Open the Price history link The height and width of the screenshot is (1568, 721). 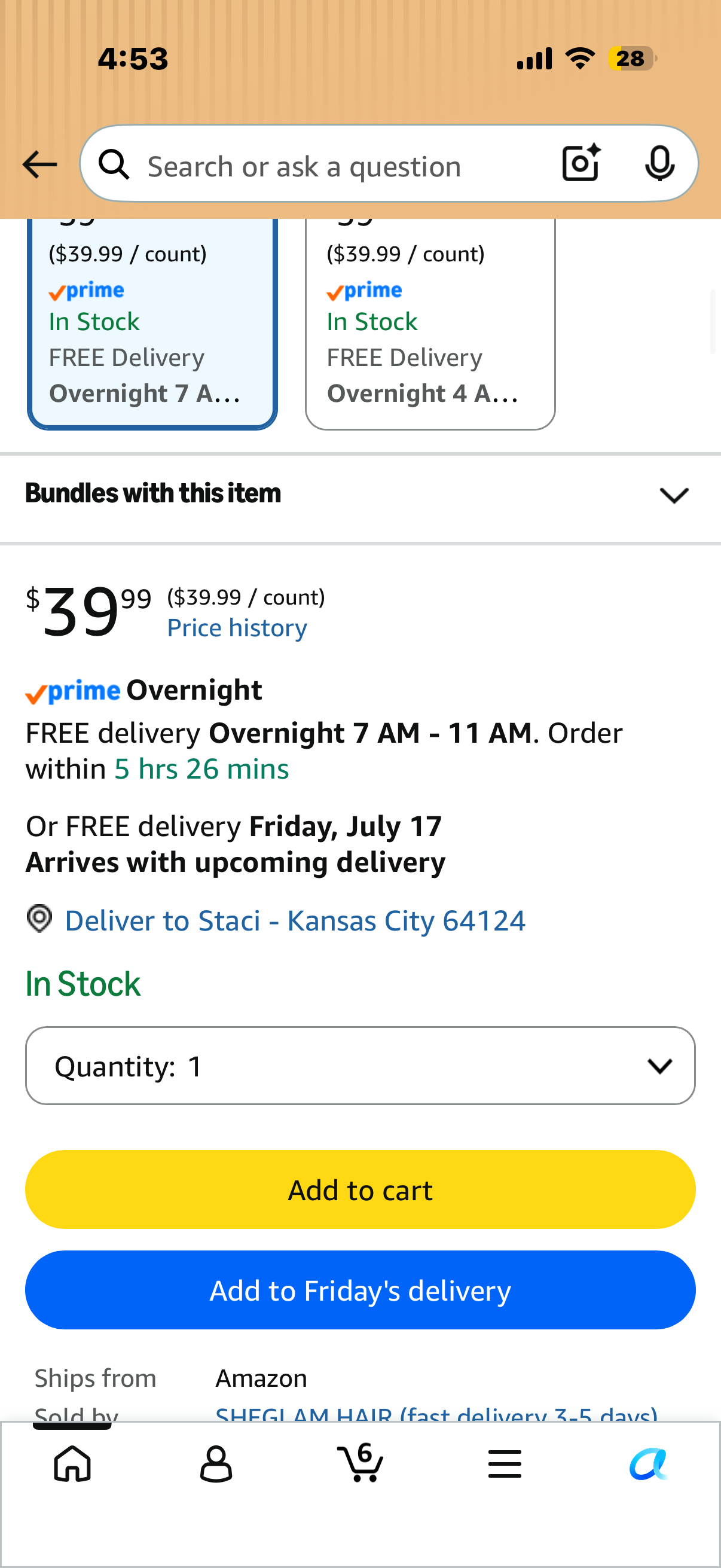coord(237,628)
